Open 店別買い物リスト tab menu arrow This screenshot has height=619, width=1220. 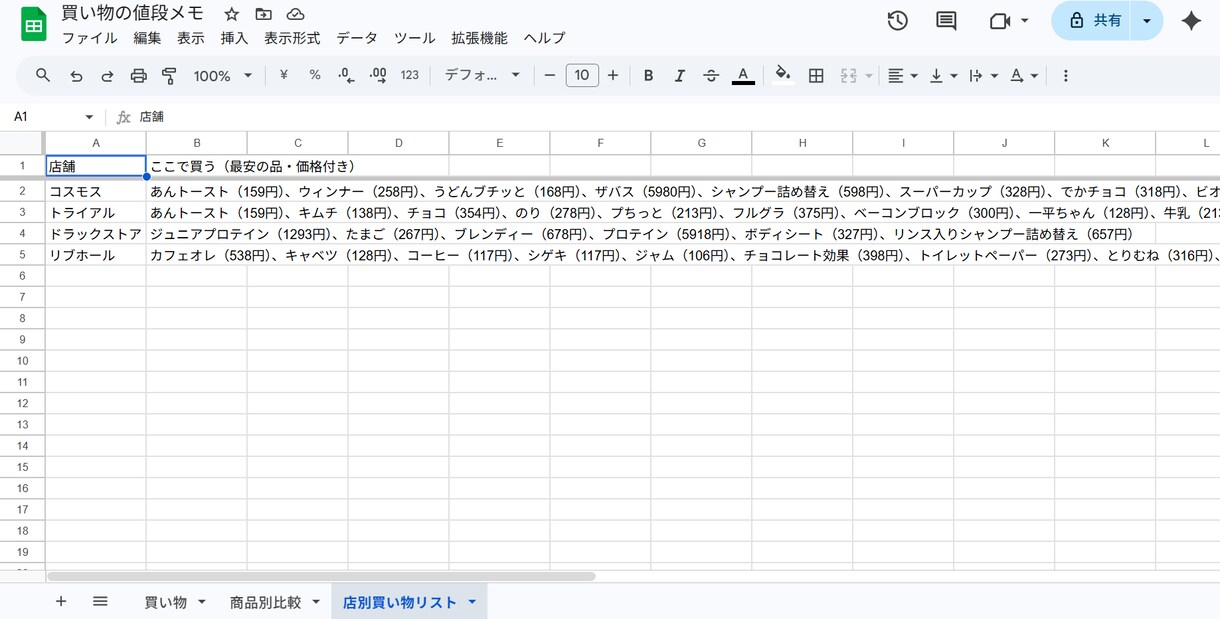[471, 602]
